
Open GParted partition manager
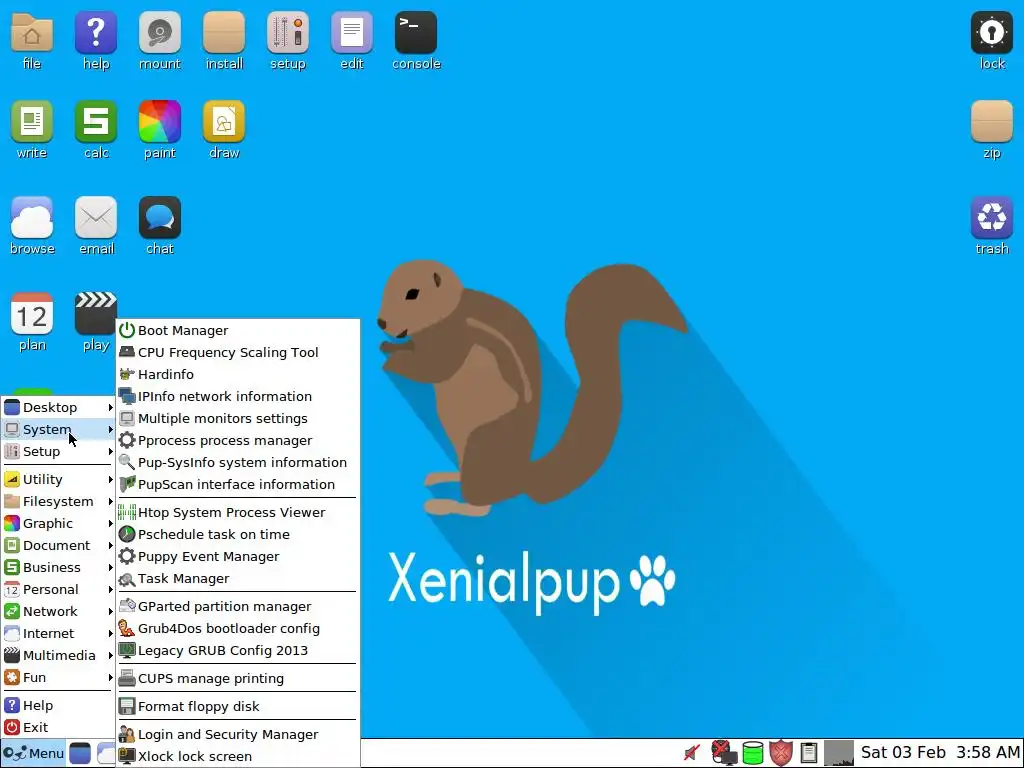(238, 607)
